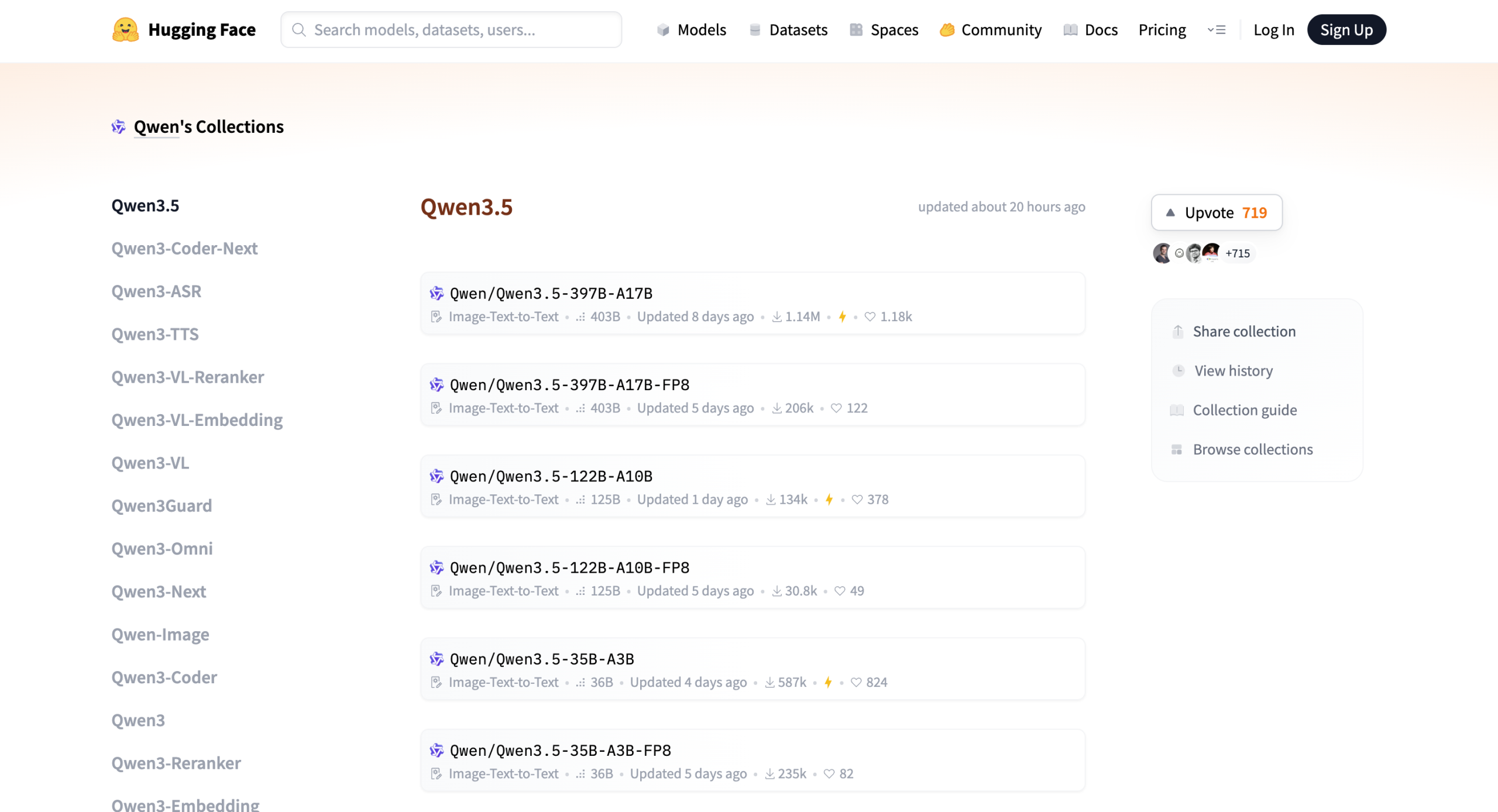Select the Qwen3-VL-Embedding collection
The image size is (1498, 812).
click(197, 419)
